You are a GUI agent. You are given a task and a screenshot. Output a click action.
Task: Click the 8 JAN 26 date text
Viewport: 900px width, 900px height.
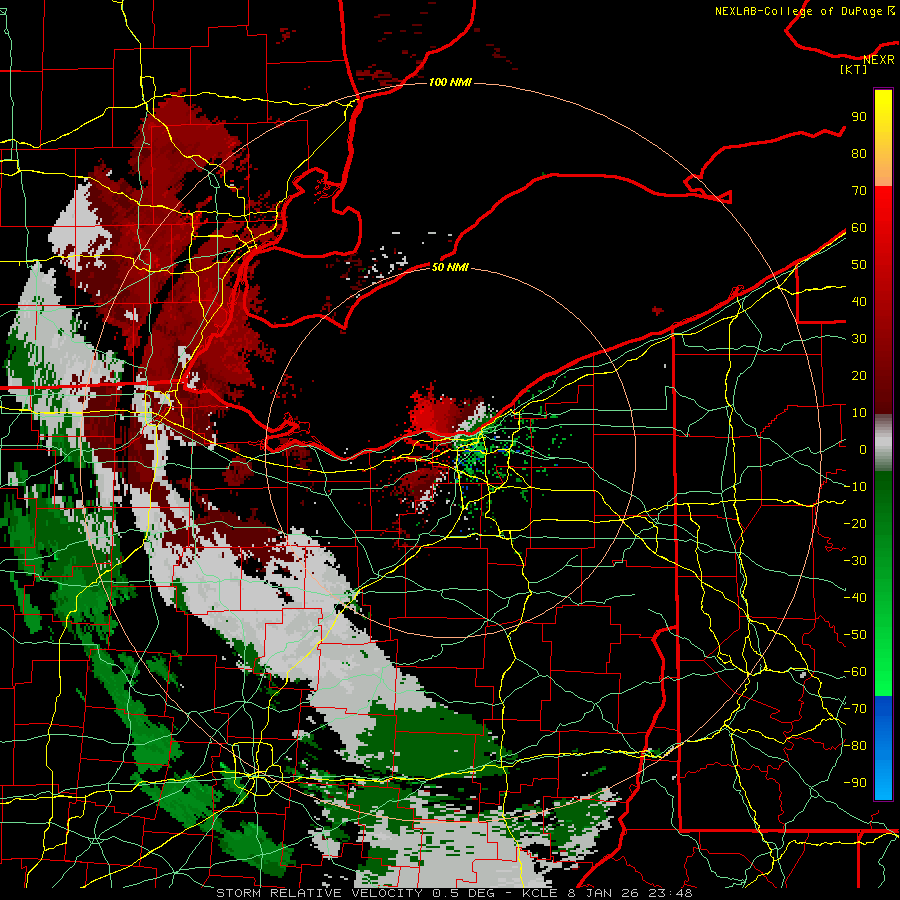click(x=603, y=893)
